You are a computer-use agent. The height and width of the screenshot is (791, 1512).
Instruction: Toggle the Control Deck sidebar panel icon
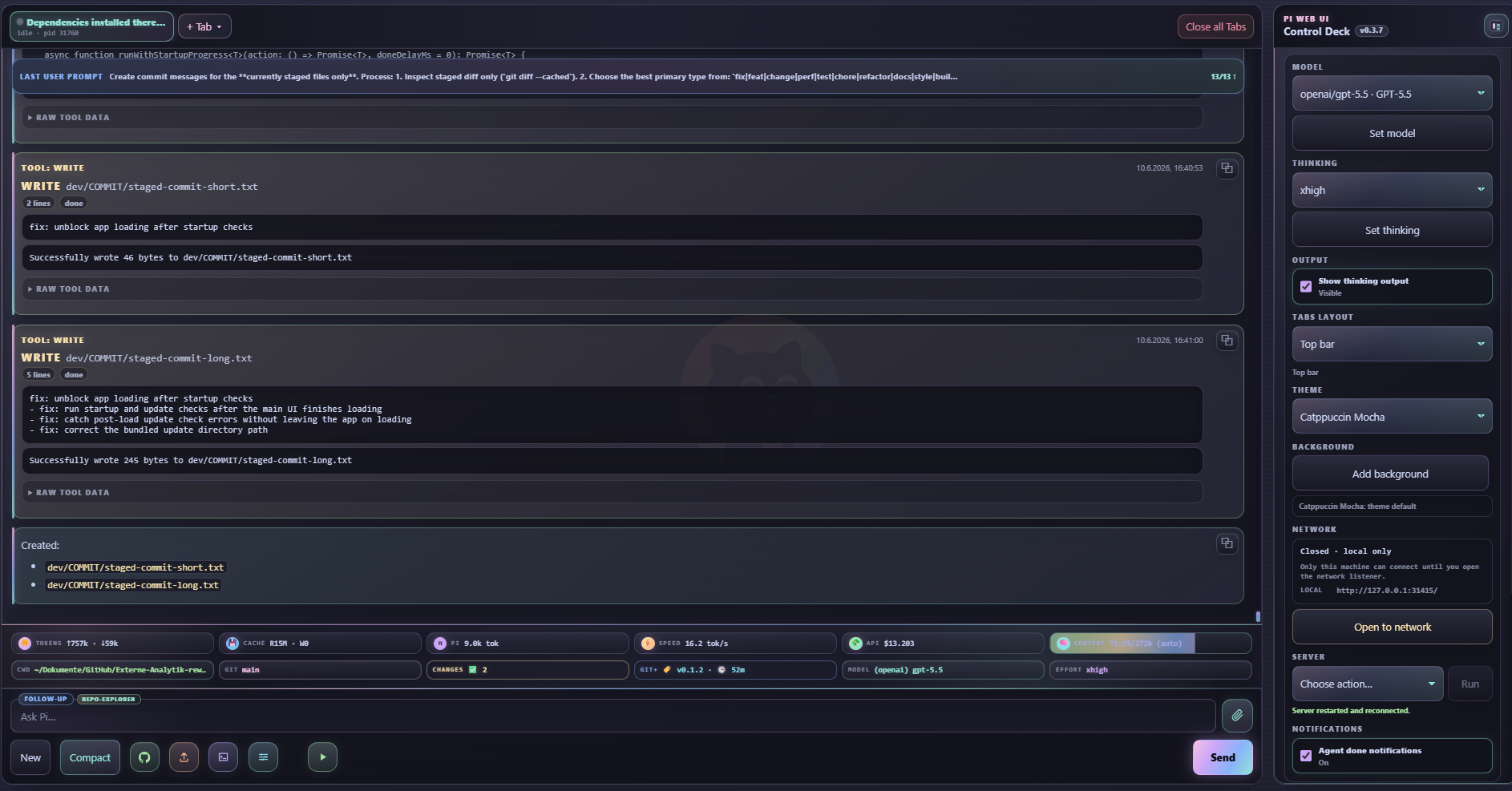[1496, 26]
